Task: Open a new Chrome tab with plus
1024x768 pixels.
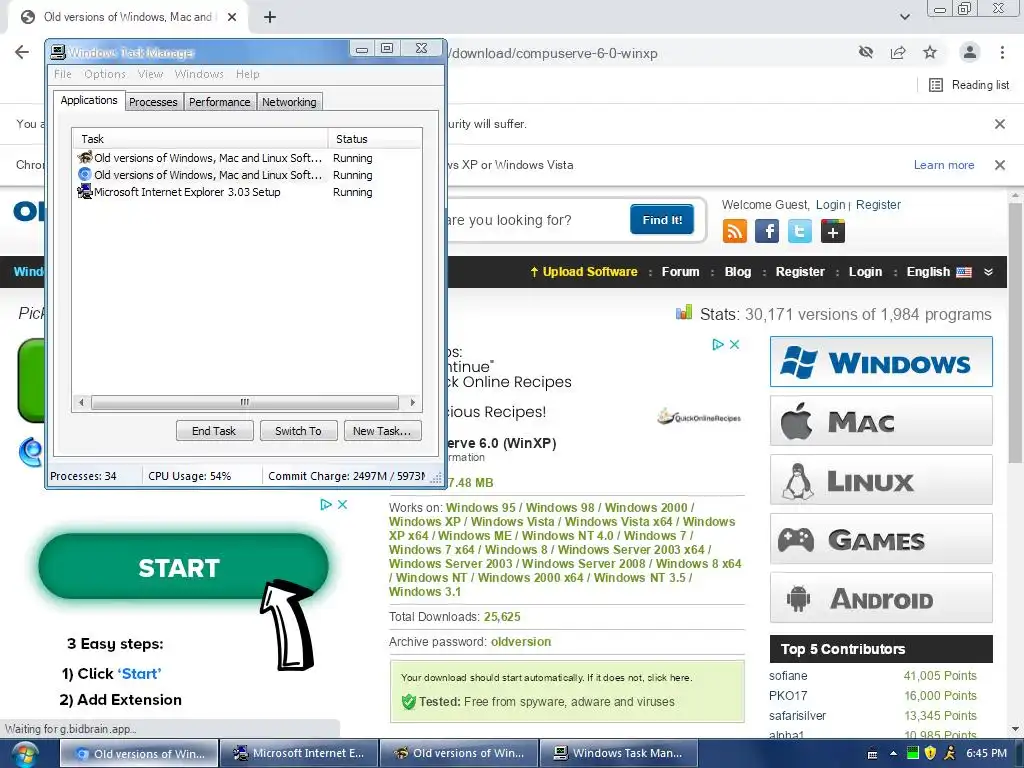Action: (x=270, y=17)
